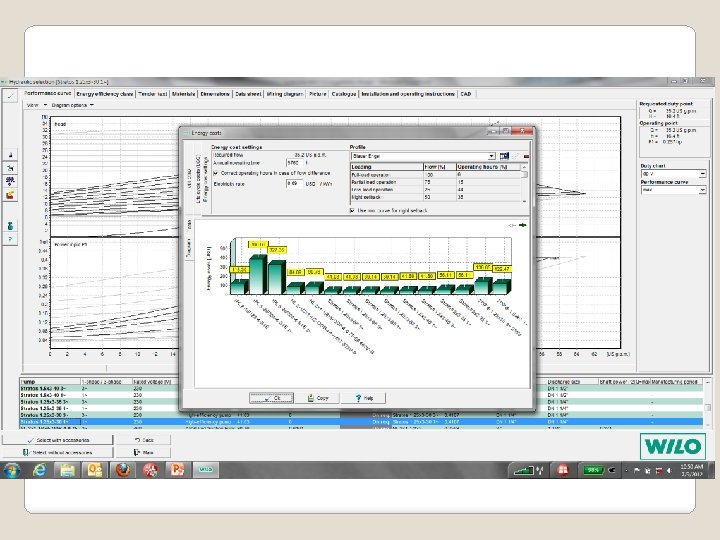720x540 pixels.
Task: Open the Catalogue tab
Action: click(x=344, y=94)
